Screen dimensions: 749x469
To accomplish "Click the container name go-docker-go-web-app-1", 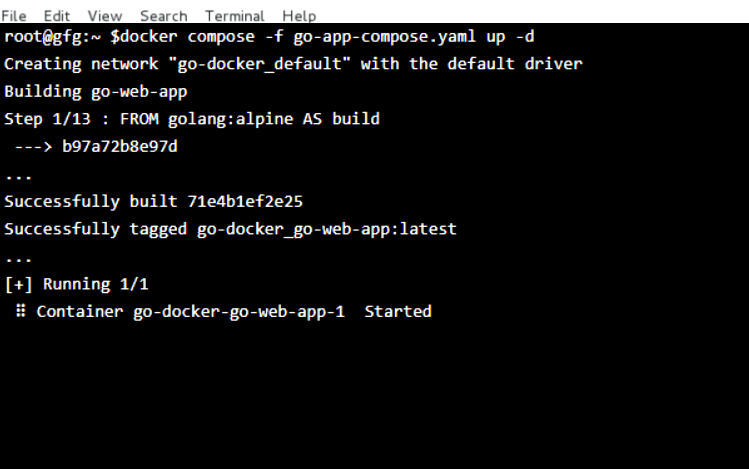I will (x=239, y=312).
